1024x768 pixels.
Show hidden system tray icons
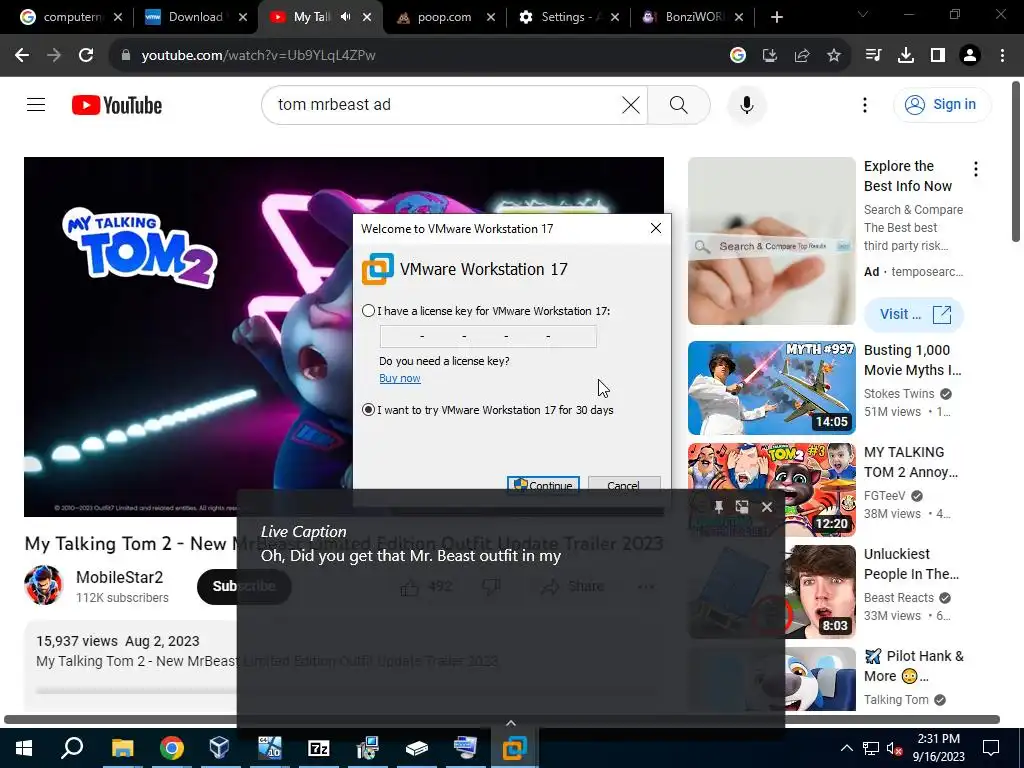tap(846, 748)
